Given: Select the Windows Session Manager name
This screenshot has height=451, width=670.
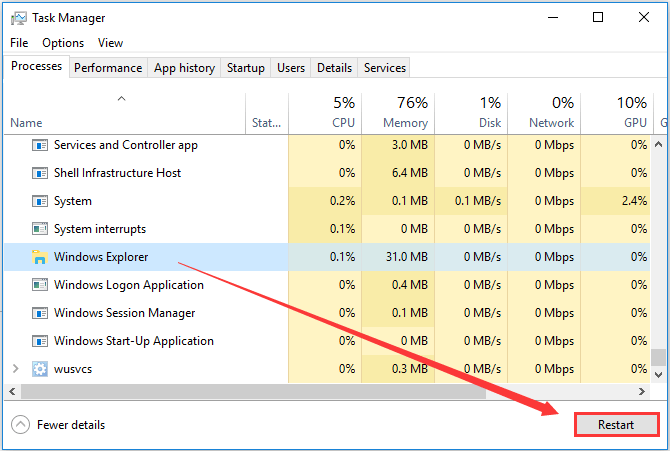Looking at the screenshot, I should pos(124,313).
